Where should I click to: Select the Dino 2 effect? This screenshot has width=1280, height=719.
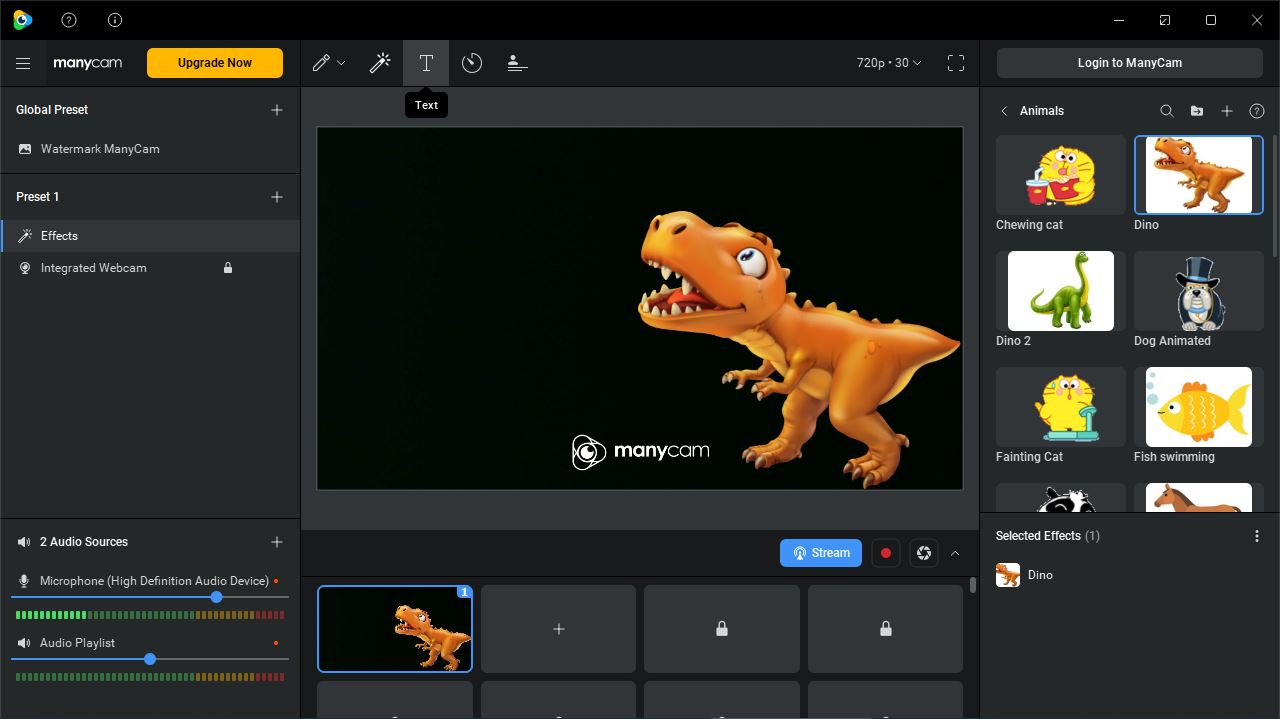1061,291
